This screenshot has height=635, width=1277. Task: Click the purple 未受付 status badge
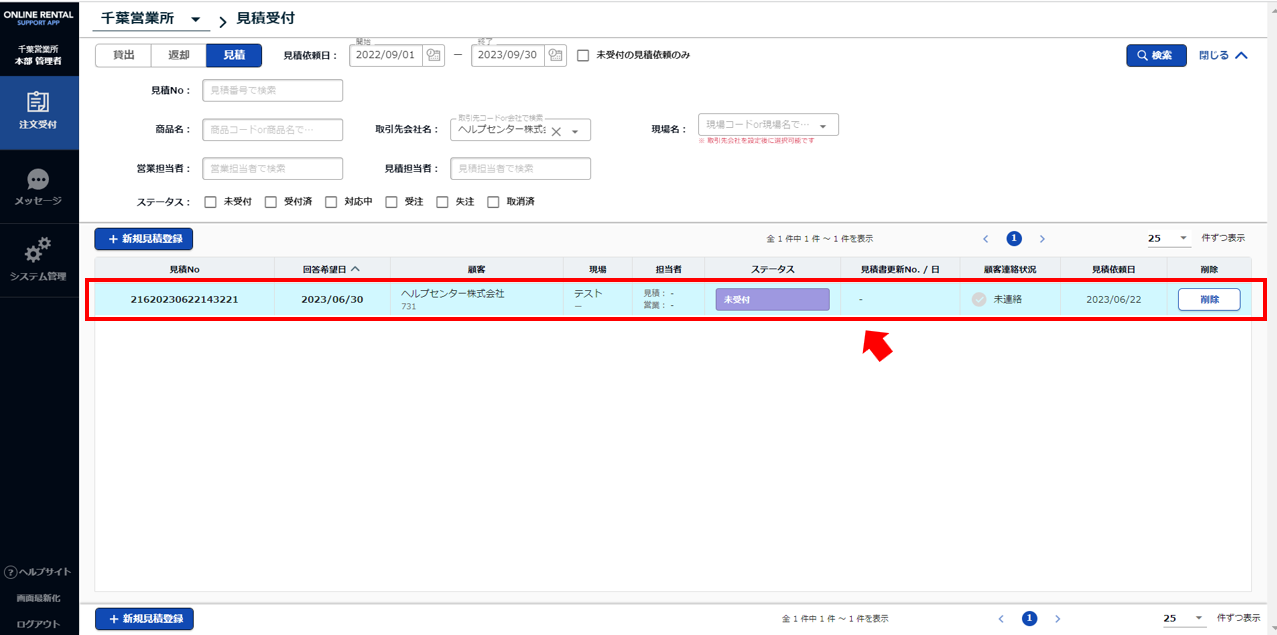click(x=772, y=300)
